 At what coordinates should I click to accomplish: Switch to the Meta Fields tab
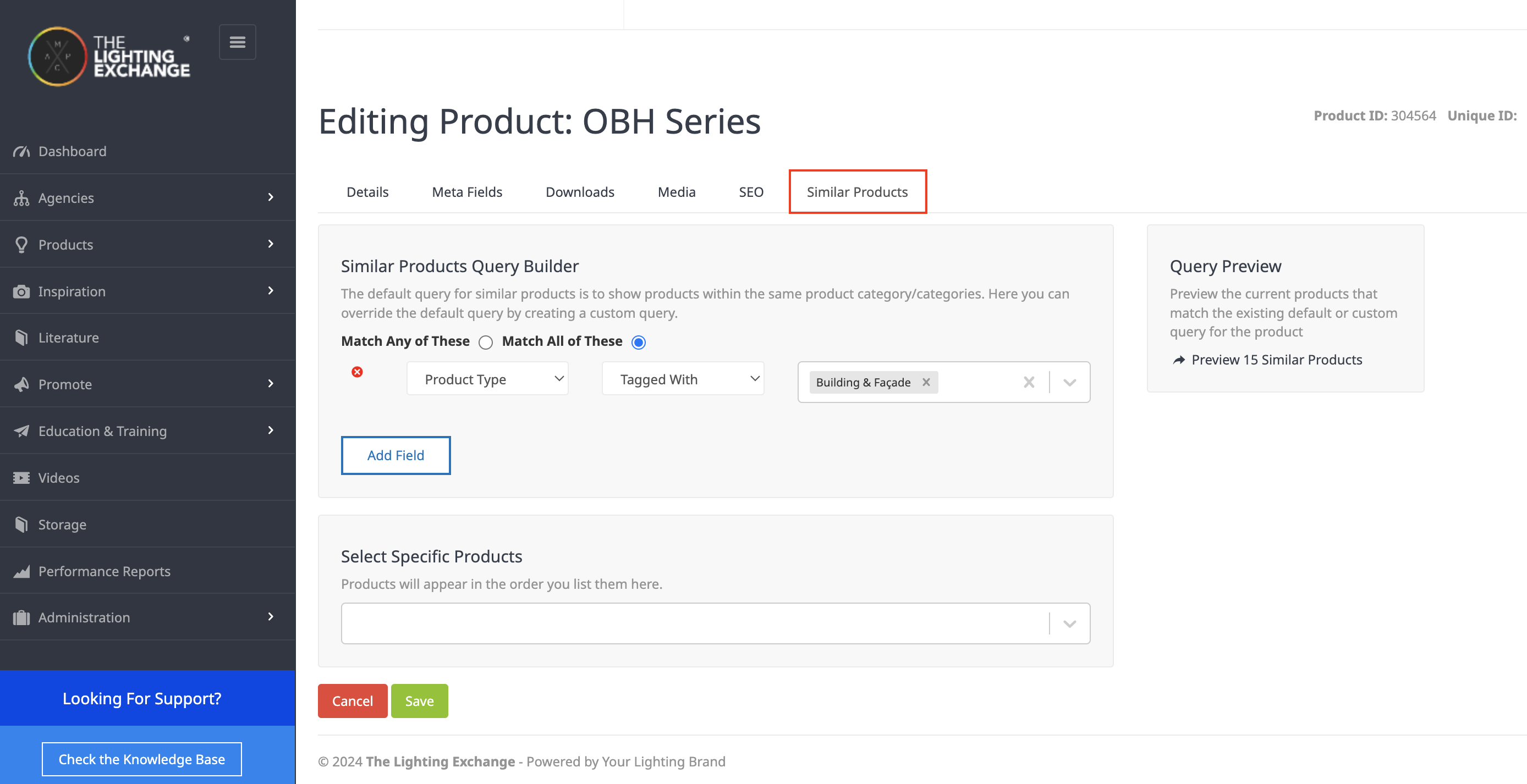click(466, 192)
